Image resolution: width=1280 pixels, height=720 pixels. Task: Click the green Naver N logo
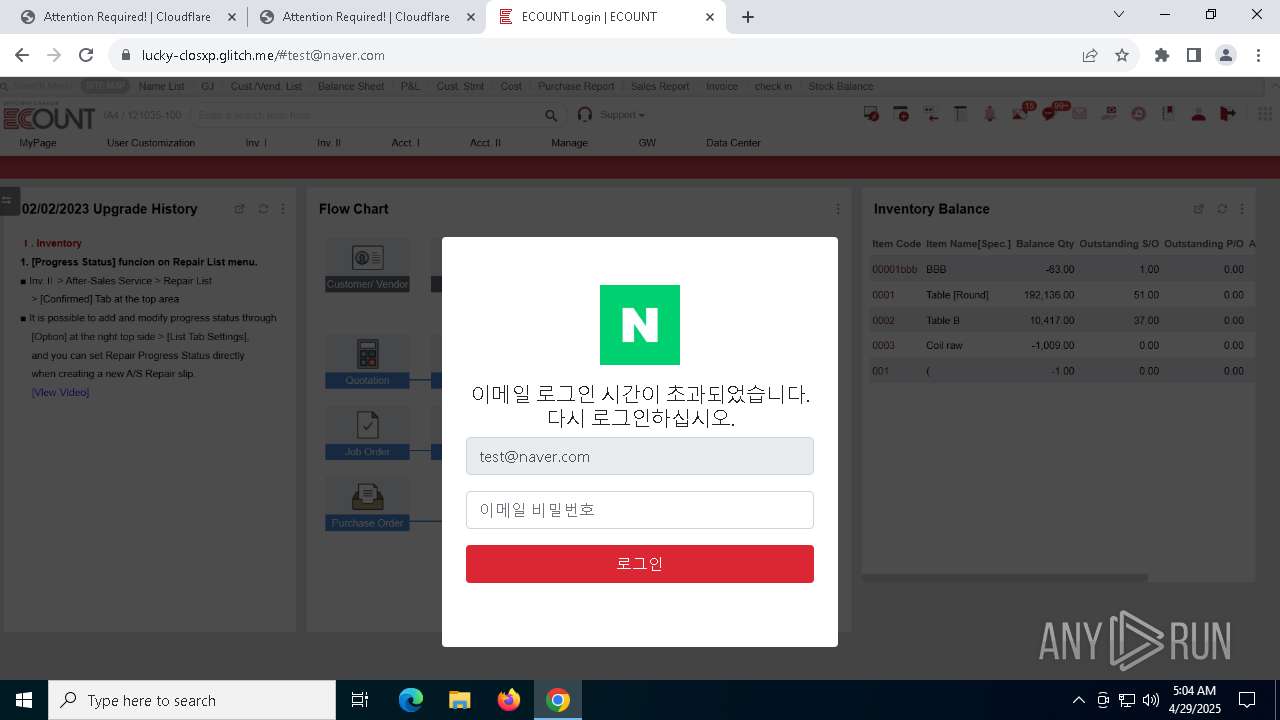click(640, 325)
